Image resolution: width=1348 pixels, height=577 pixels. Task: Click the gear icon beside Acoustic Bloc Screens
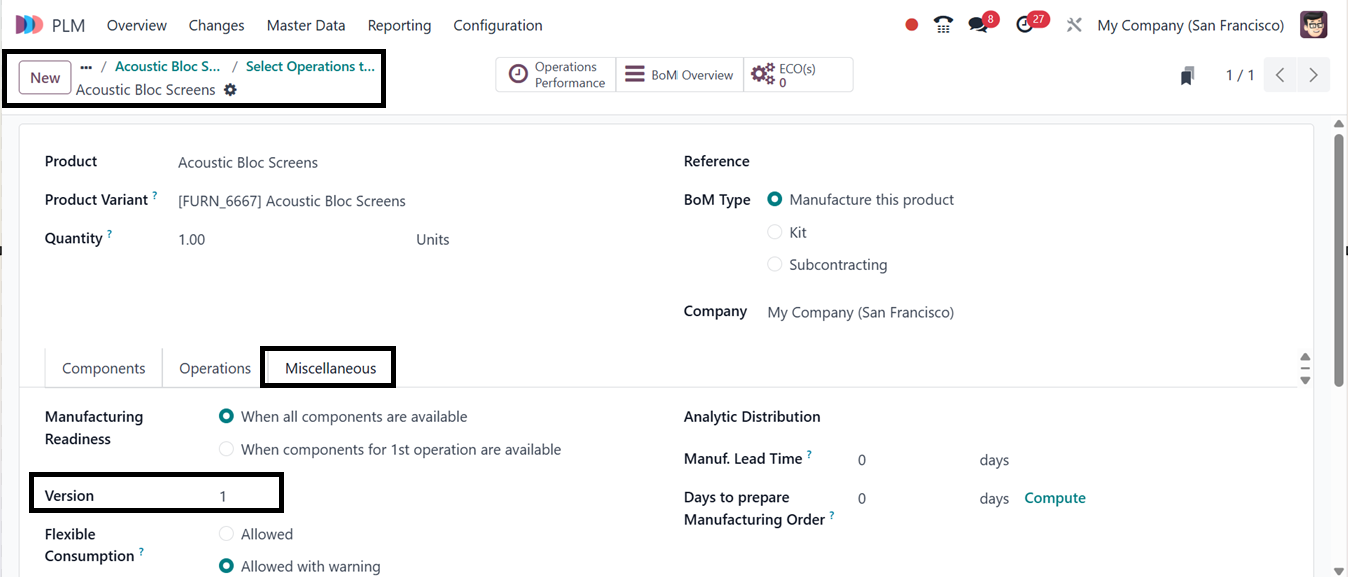(231, 90)
